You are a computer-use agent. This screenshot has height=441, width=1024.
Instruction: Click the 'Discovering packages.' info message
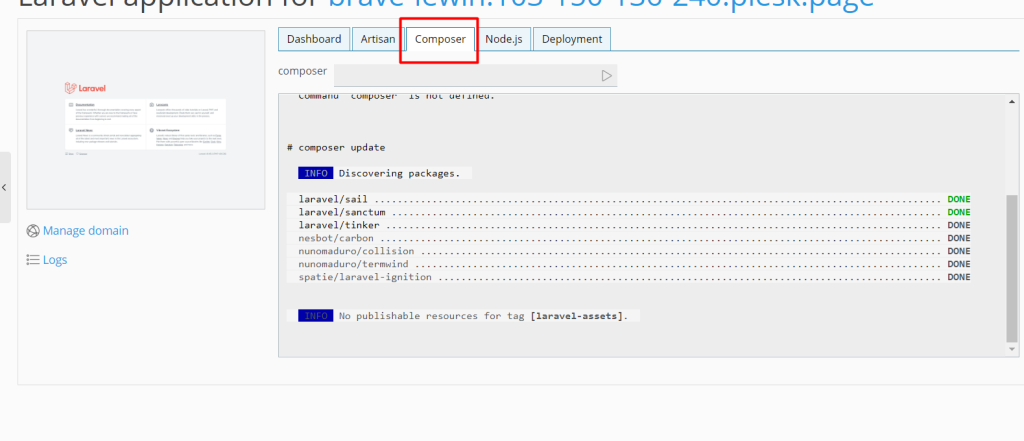coord(400,174)
